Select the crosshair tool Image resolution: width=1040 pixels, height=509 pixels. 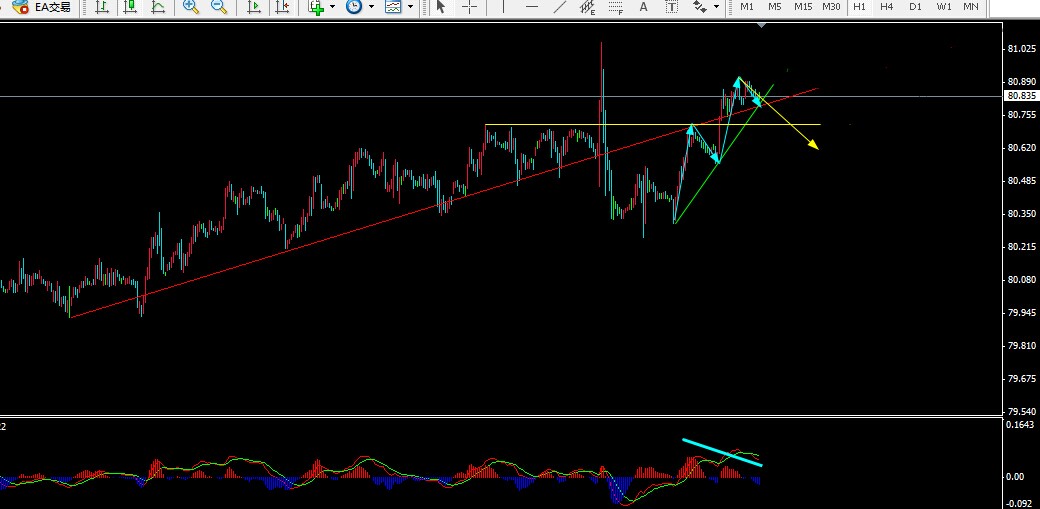click(x=470, y=7)
